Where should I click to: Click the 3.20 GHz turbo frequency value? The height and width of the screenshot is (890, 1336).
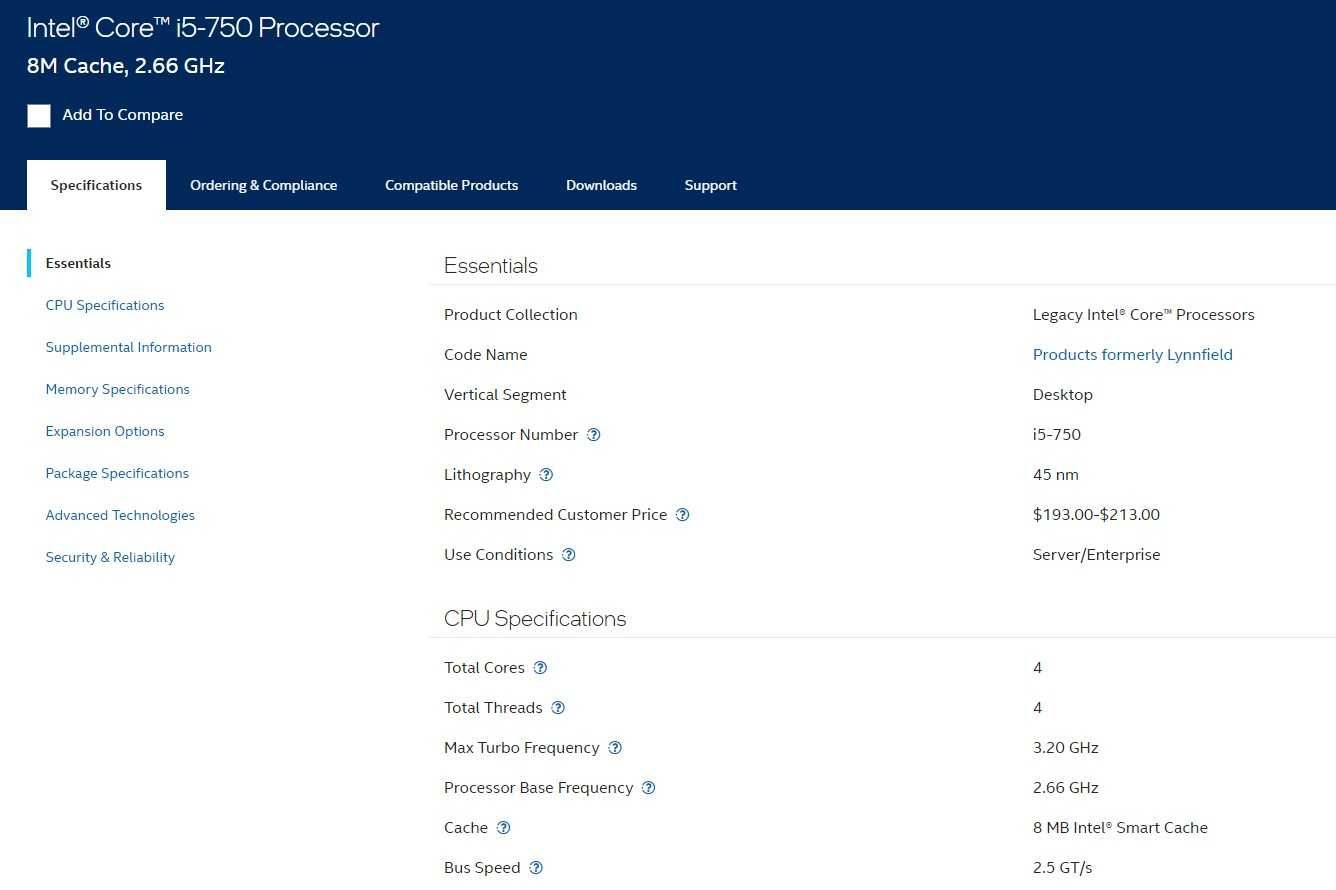1065,748
